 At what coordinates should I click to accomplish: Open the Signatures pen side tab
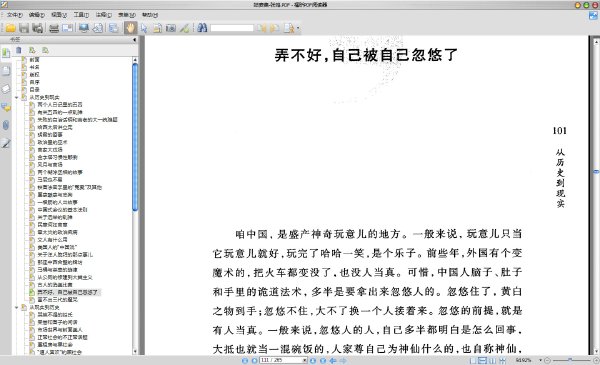pyautogui.click(x=6, y=143)
